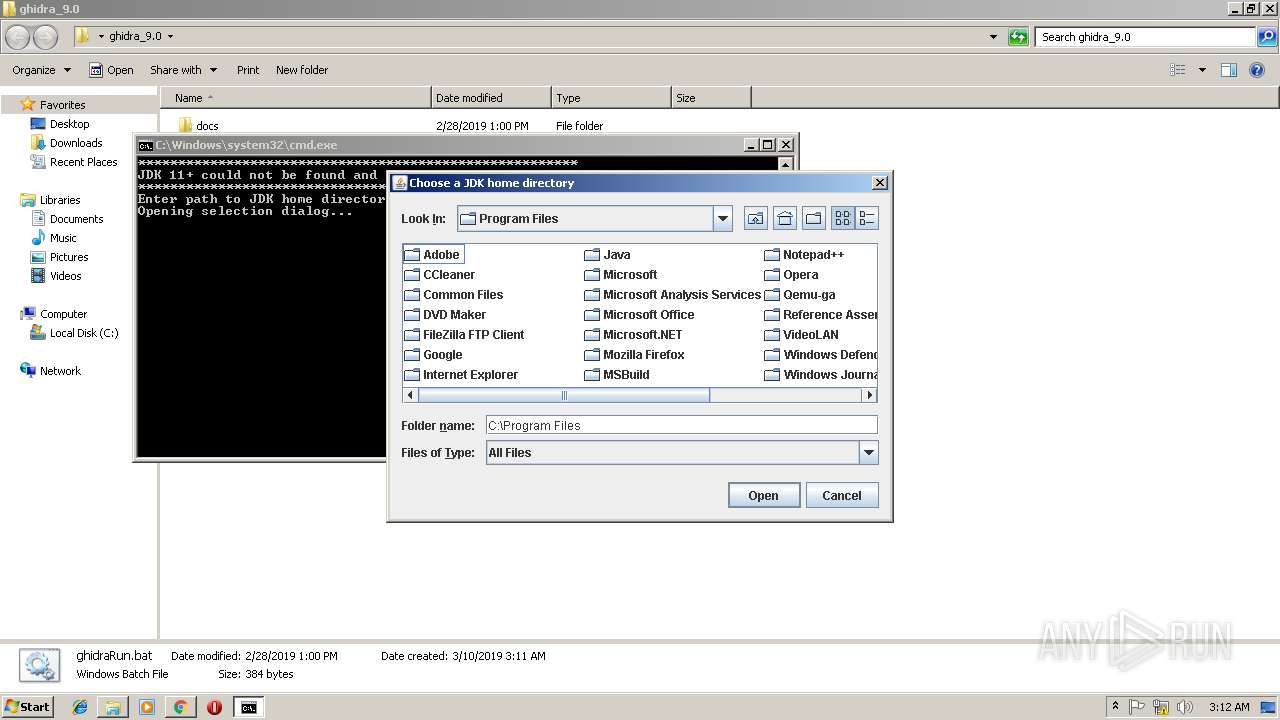Screen dimensions: 1280x720
Task: Select the MSBuild folder
Action: [x=617, y=375]
